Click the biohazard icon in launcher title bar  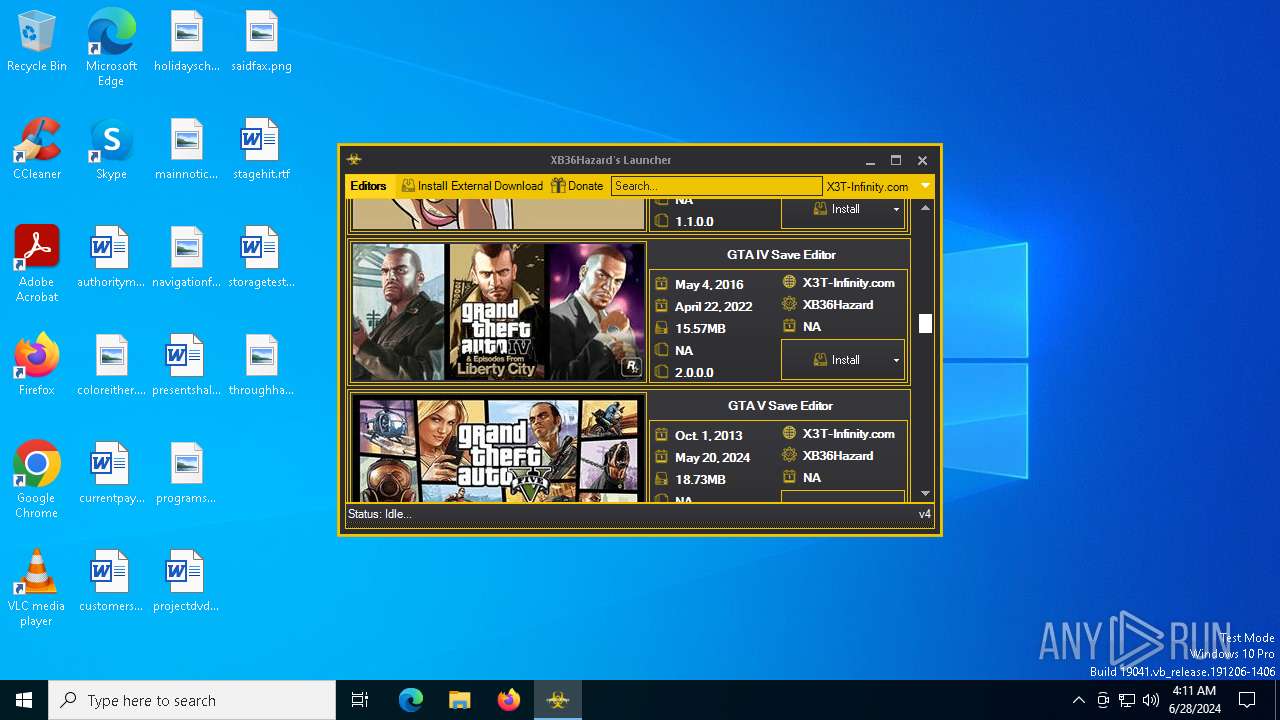[354, 160]
